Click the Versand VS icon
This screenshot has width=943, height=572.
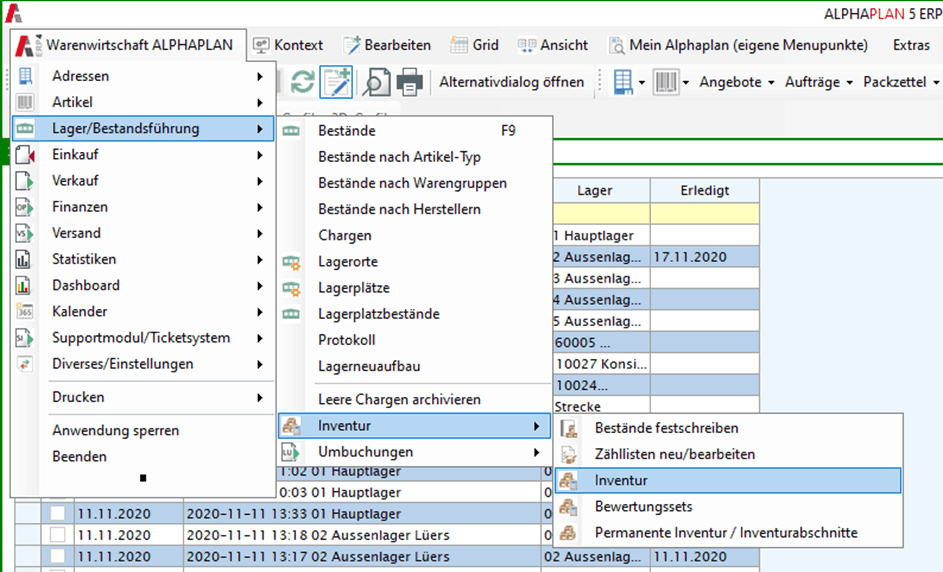coord(25,233)
